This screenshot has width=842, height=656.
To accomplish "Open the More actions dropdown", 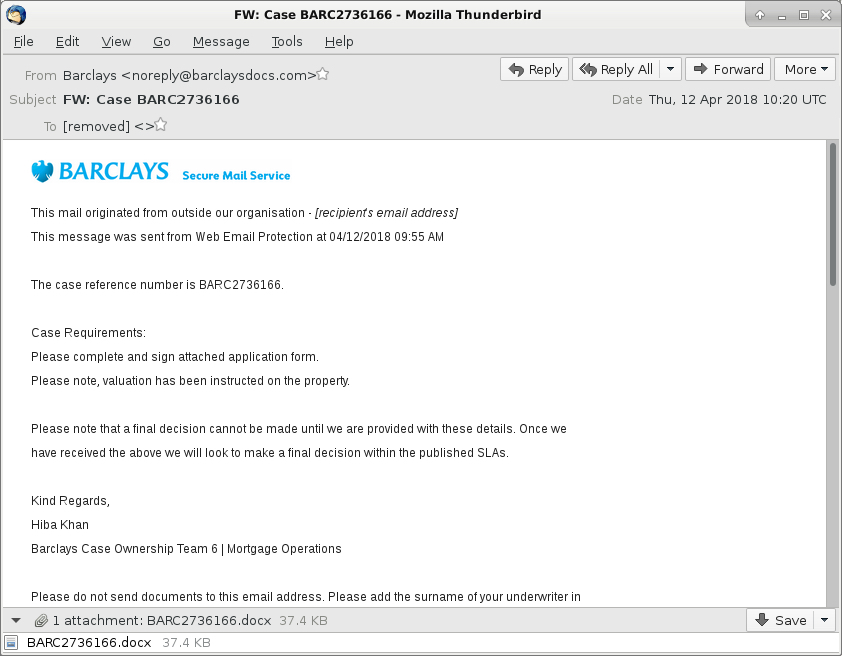I will tap(805, 69).
